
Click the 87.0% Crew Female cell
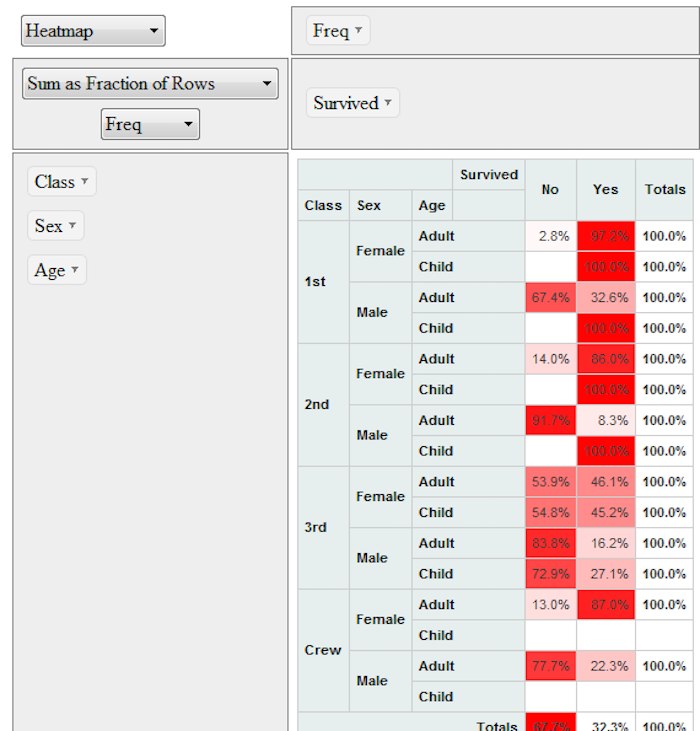click(x=606, y=605)
